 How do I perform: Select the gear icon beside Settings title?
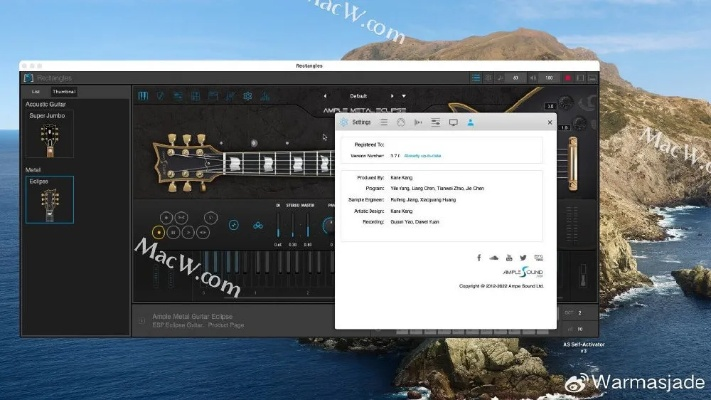click(x=345, y=122)
